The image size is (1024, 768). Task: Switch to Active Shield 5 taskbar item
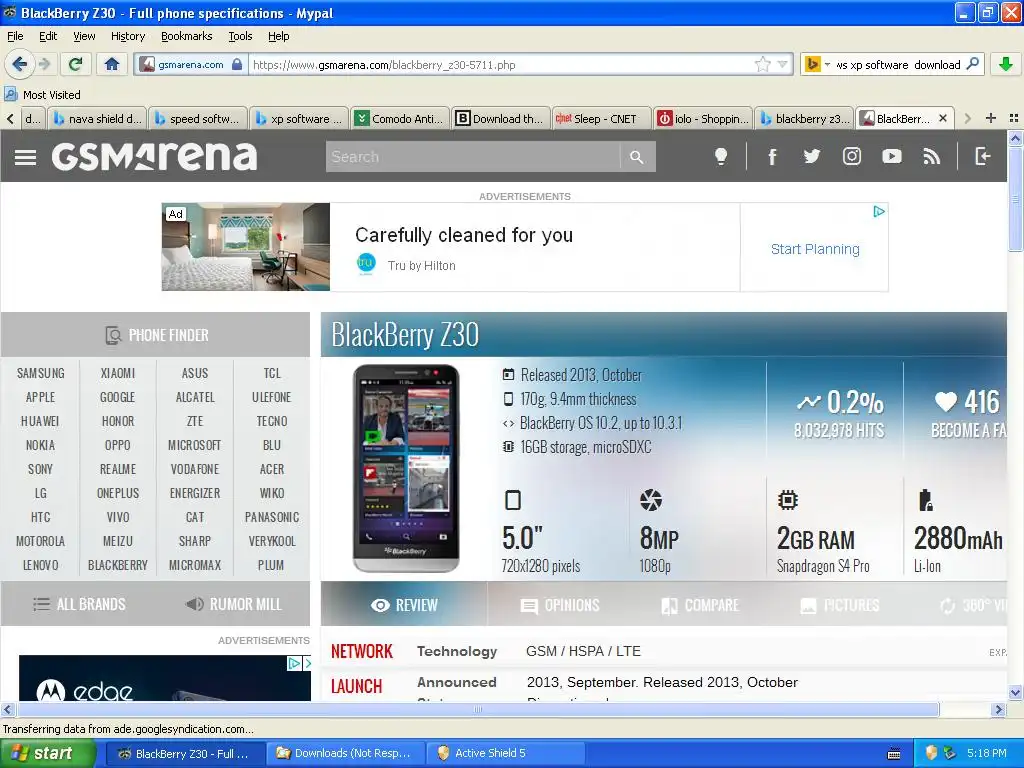505,753
